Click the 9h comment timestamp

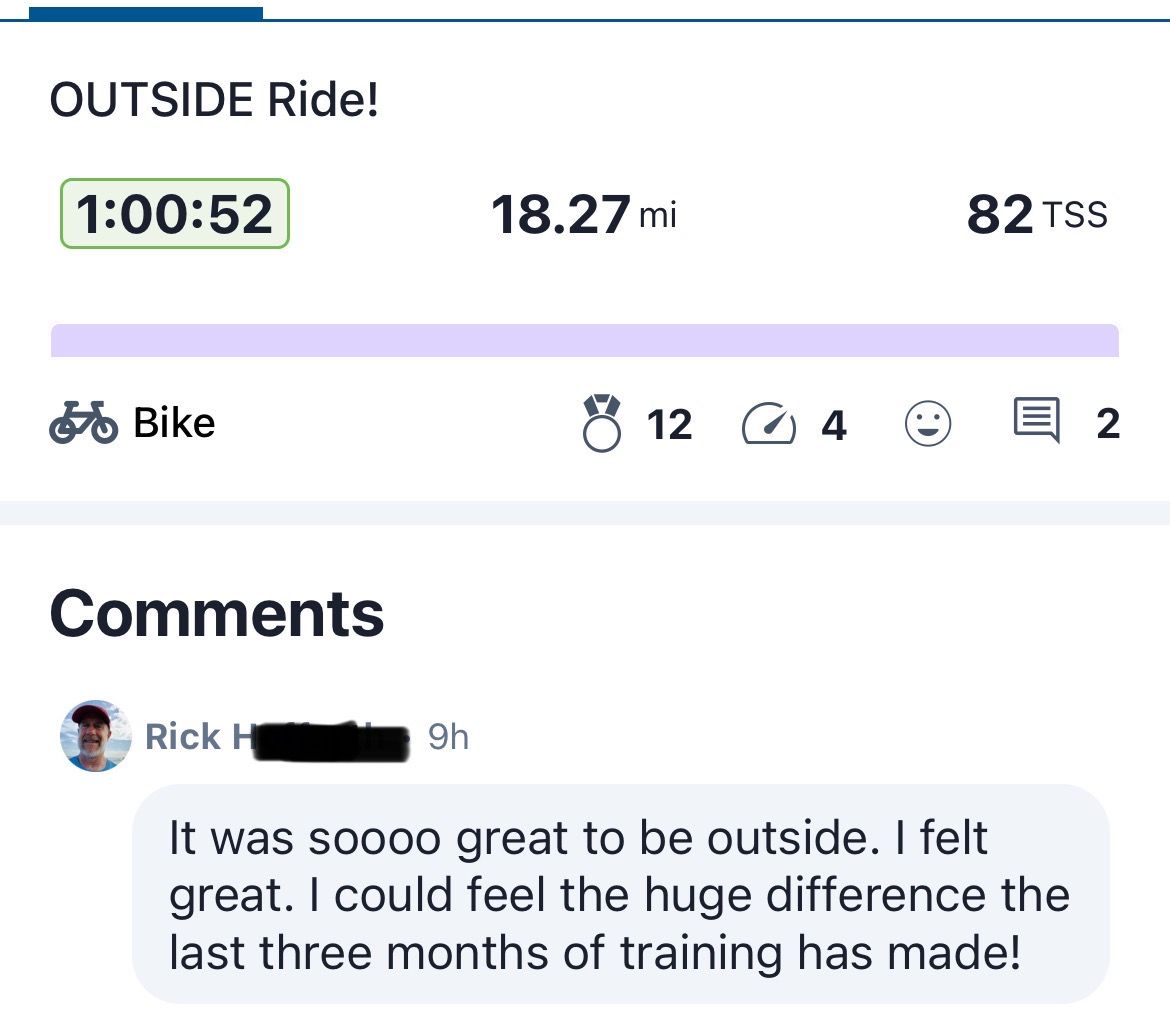click(x=447, y=737)
